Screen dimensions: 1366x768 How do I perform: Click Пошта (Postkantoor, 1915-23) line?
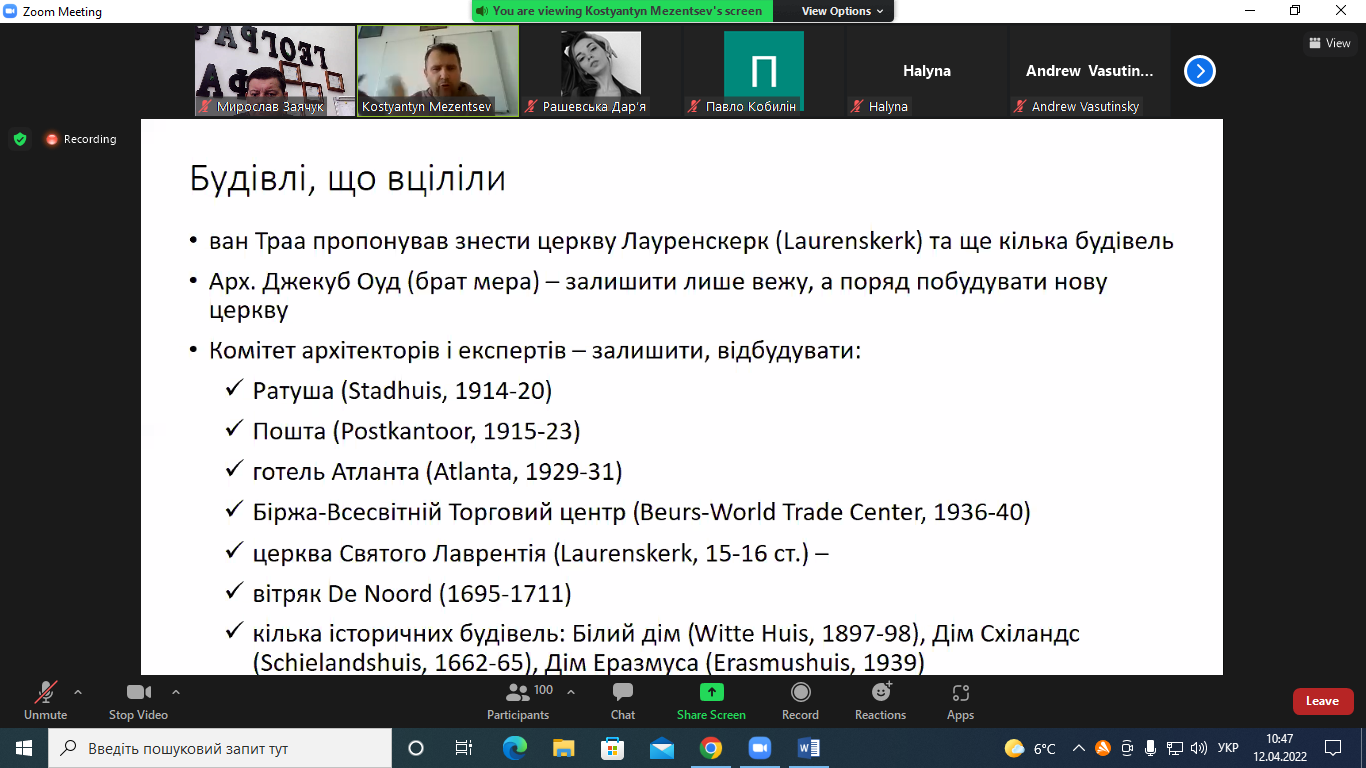pyautogui.click(x=416, y=431)
